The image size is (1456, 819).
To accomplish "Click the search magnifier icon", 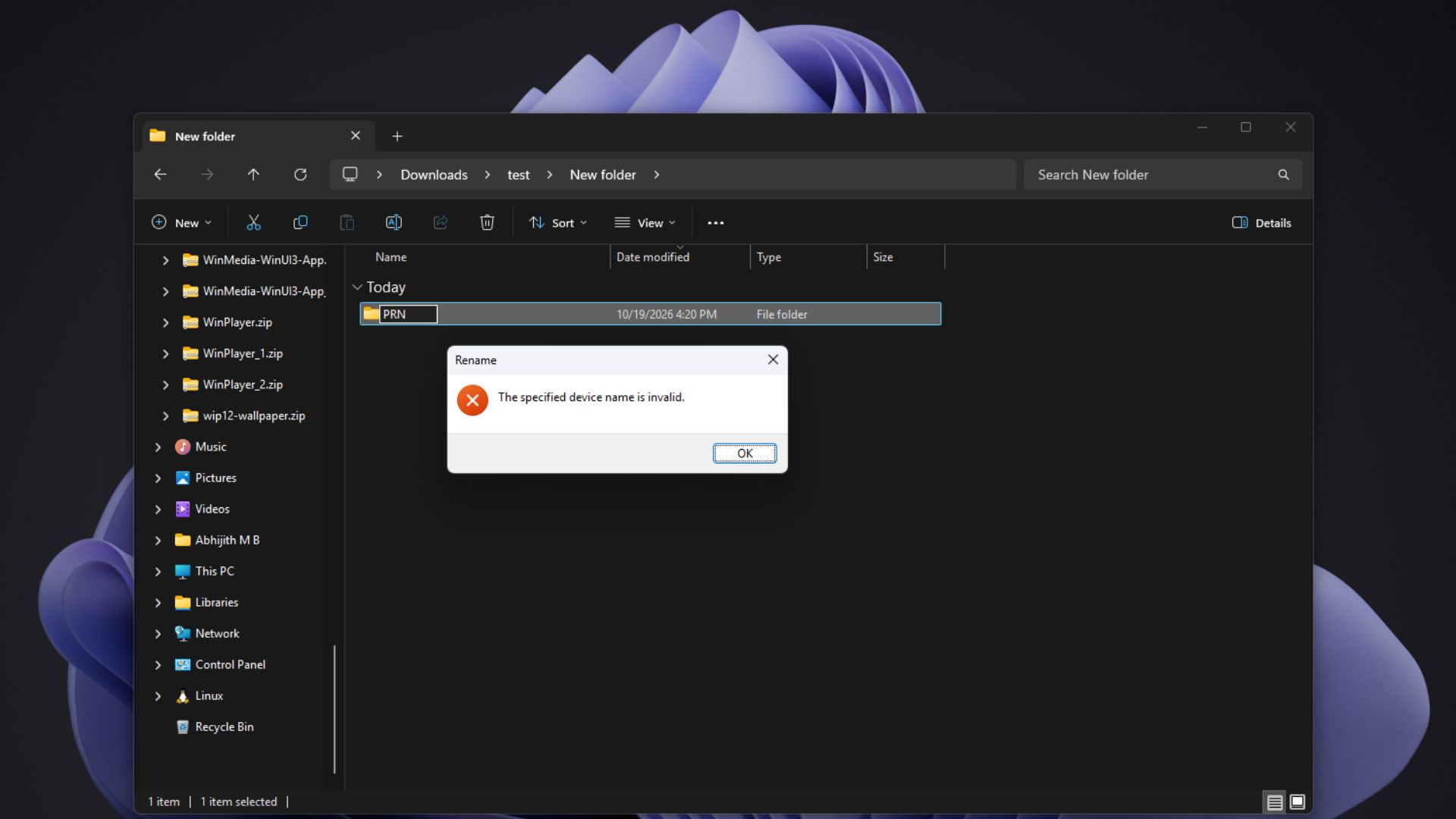I will coord(1283,174).
